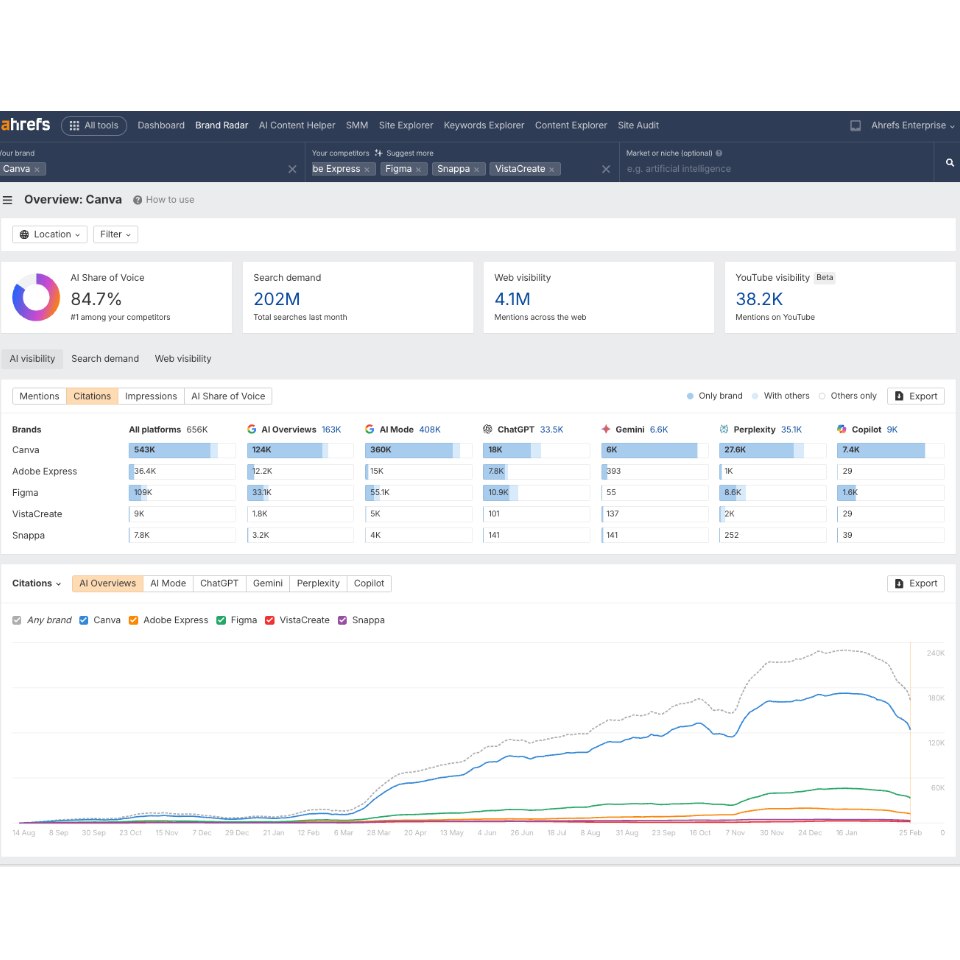This screenshot has height=960, width=960.
Task: Remove the VistaCreate competitor tag
Action: tap(552, 170)
